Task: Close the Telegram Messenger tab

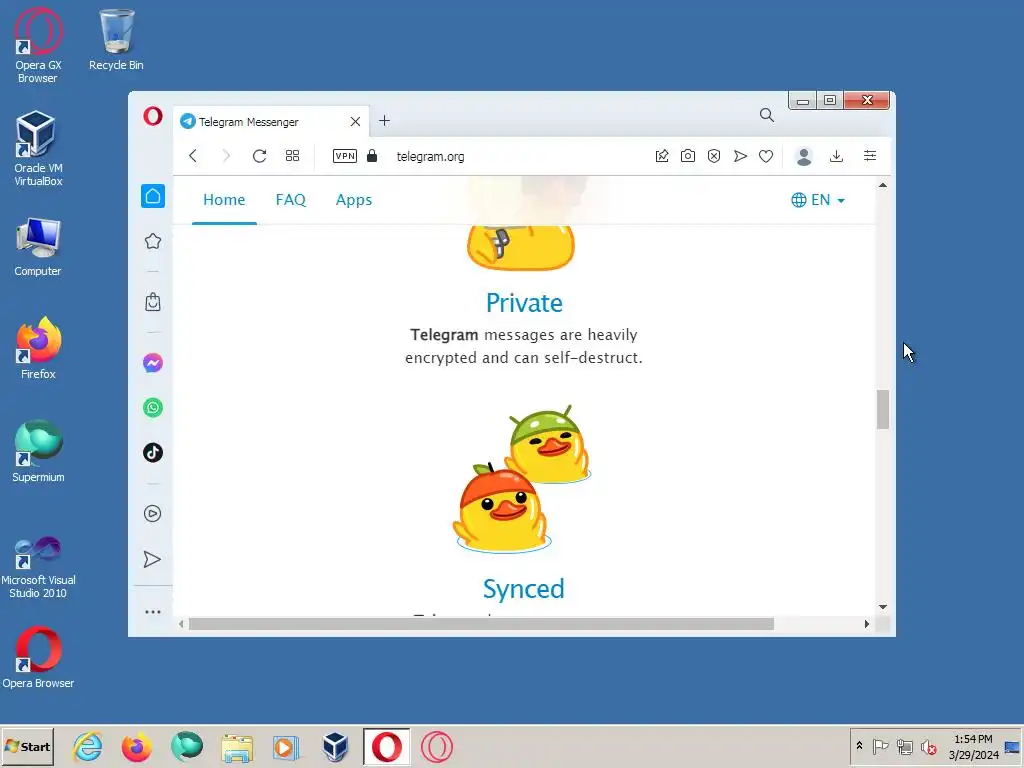Action: coord(355,121)
